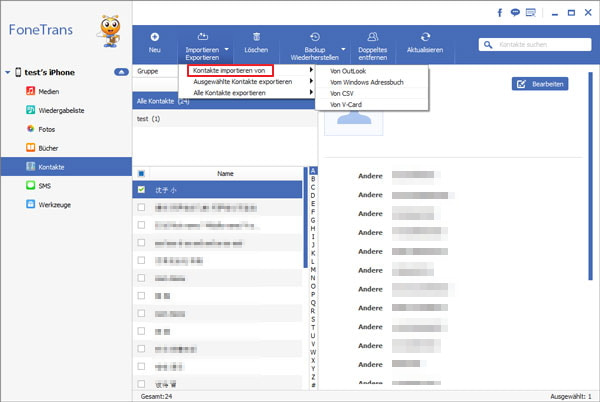Jump to letter M in alphabet index
Image resolution: width=600 pixels, height=402 pixels.
314,270
